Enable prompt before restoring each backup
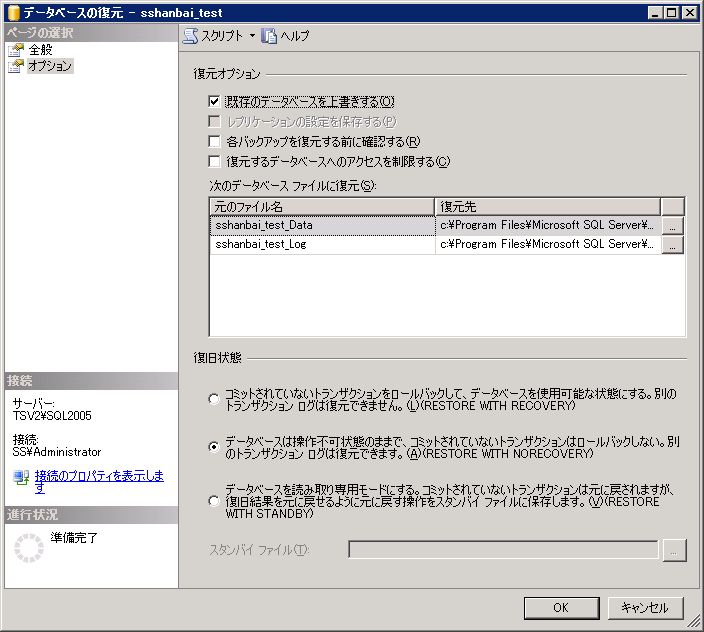 (214, 141)
